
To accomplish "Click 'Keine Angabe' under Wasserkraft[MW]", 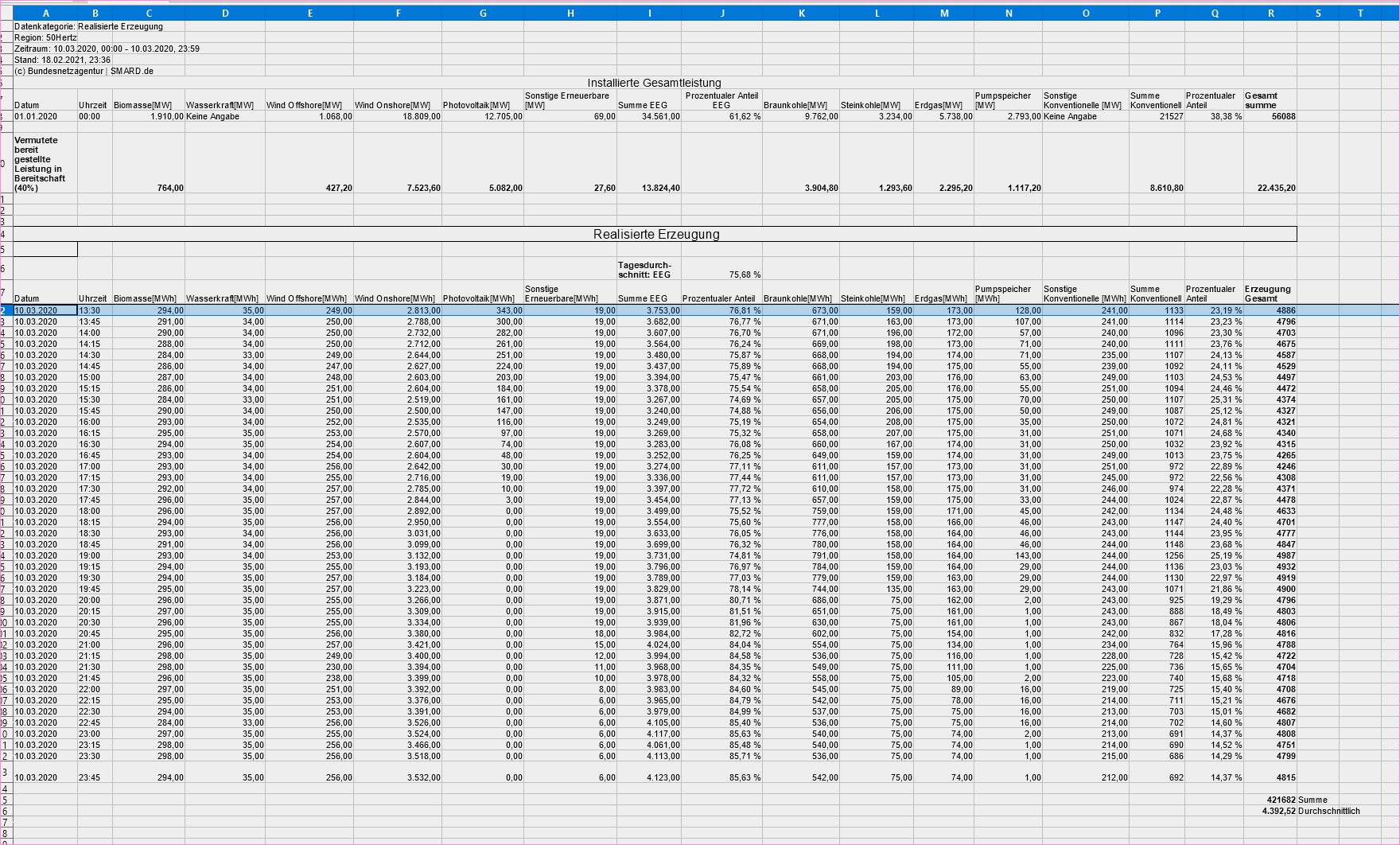I will pos(225,116).
